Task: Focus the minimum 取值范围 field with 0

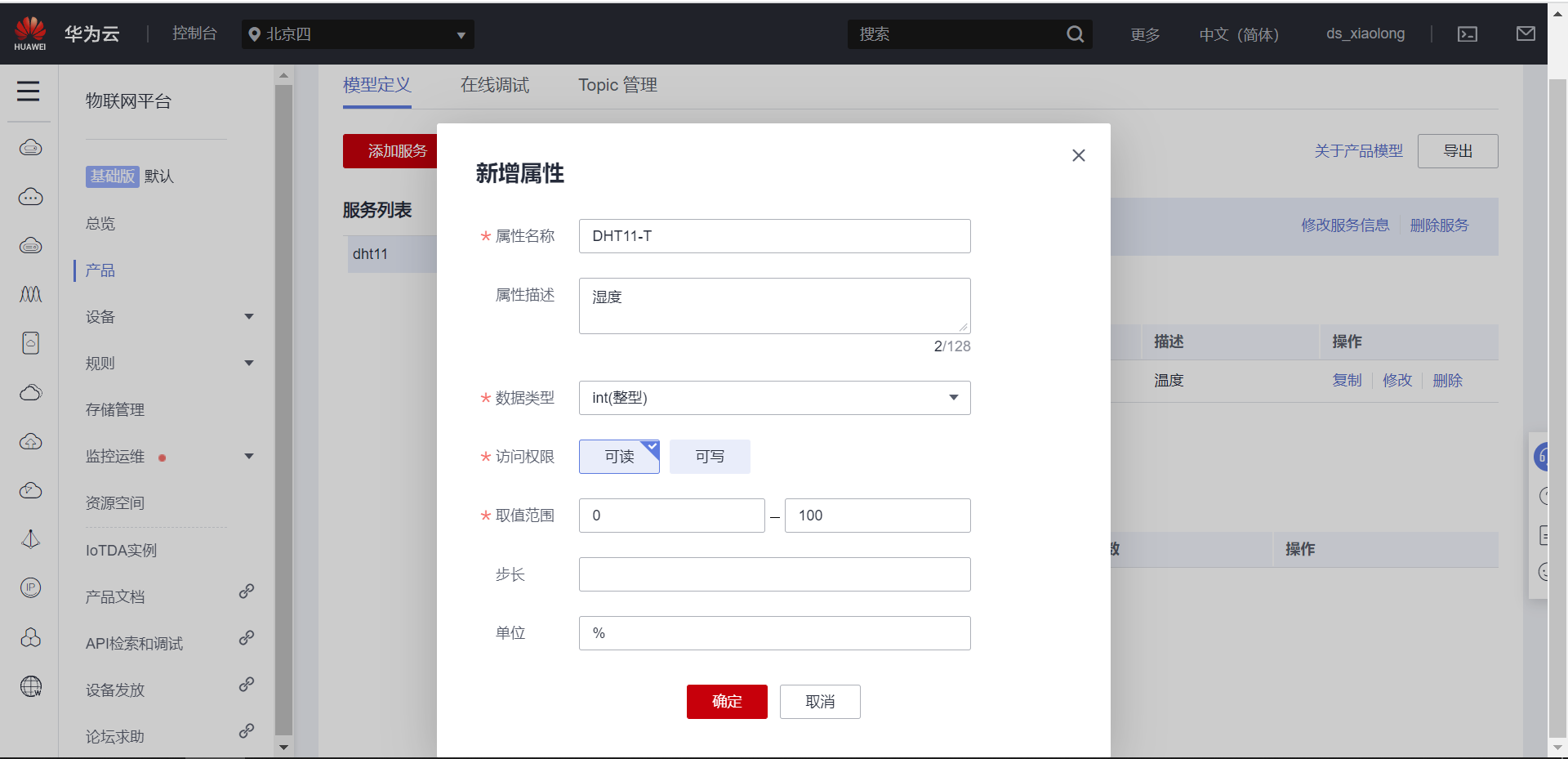Action: [671, 516]
